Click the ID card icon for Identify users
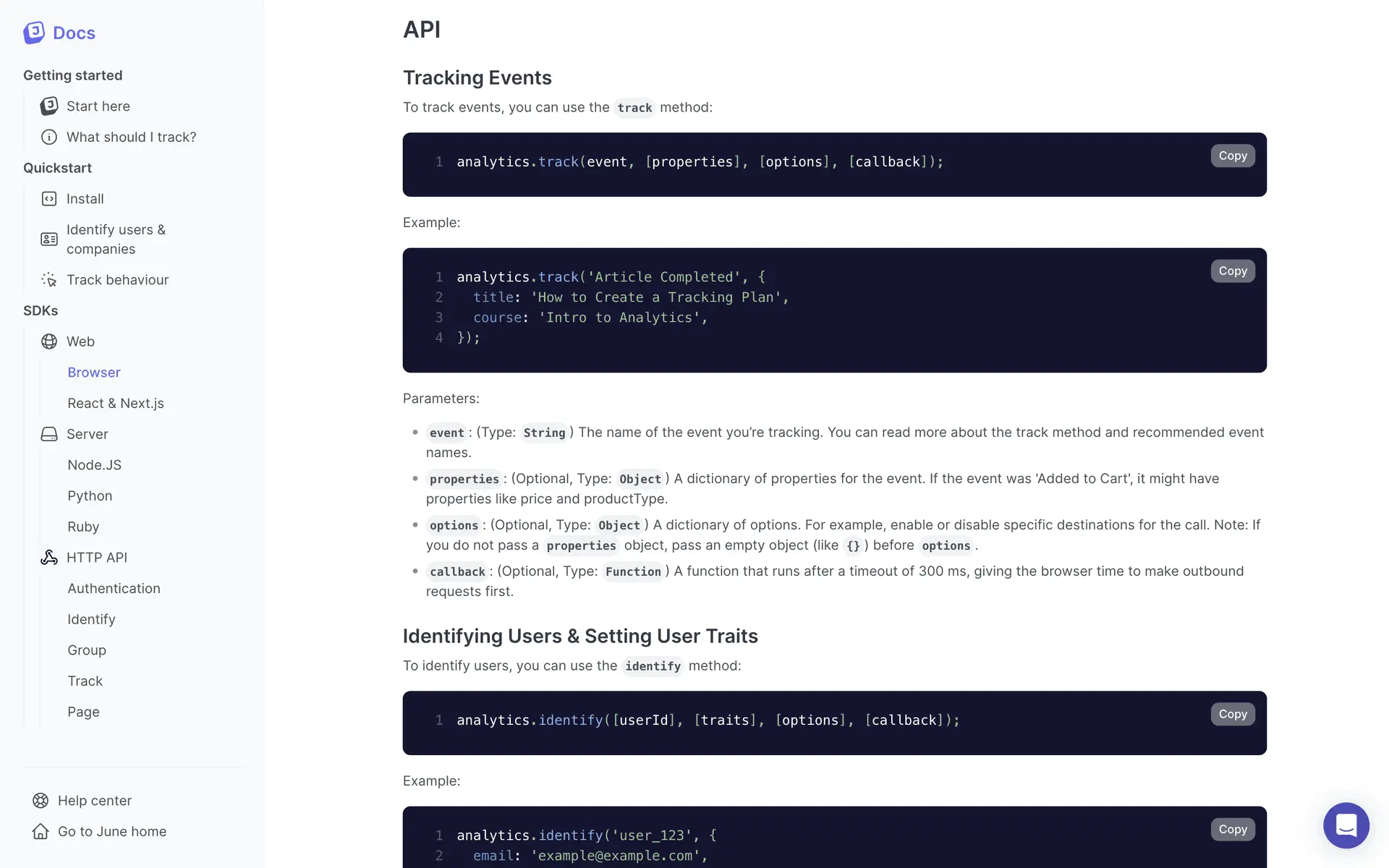This screenshot has width=1389, height=868. (x=49, y=239)
